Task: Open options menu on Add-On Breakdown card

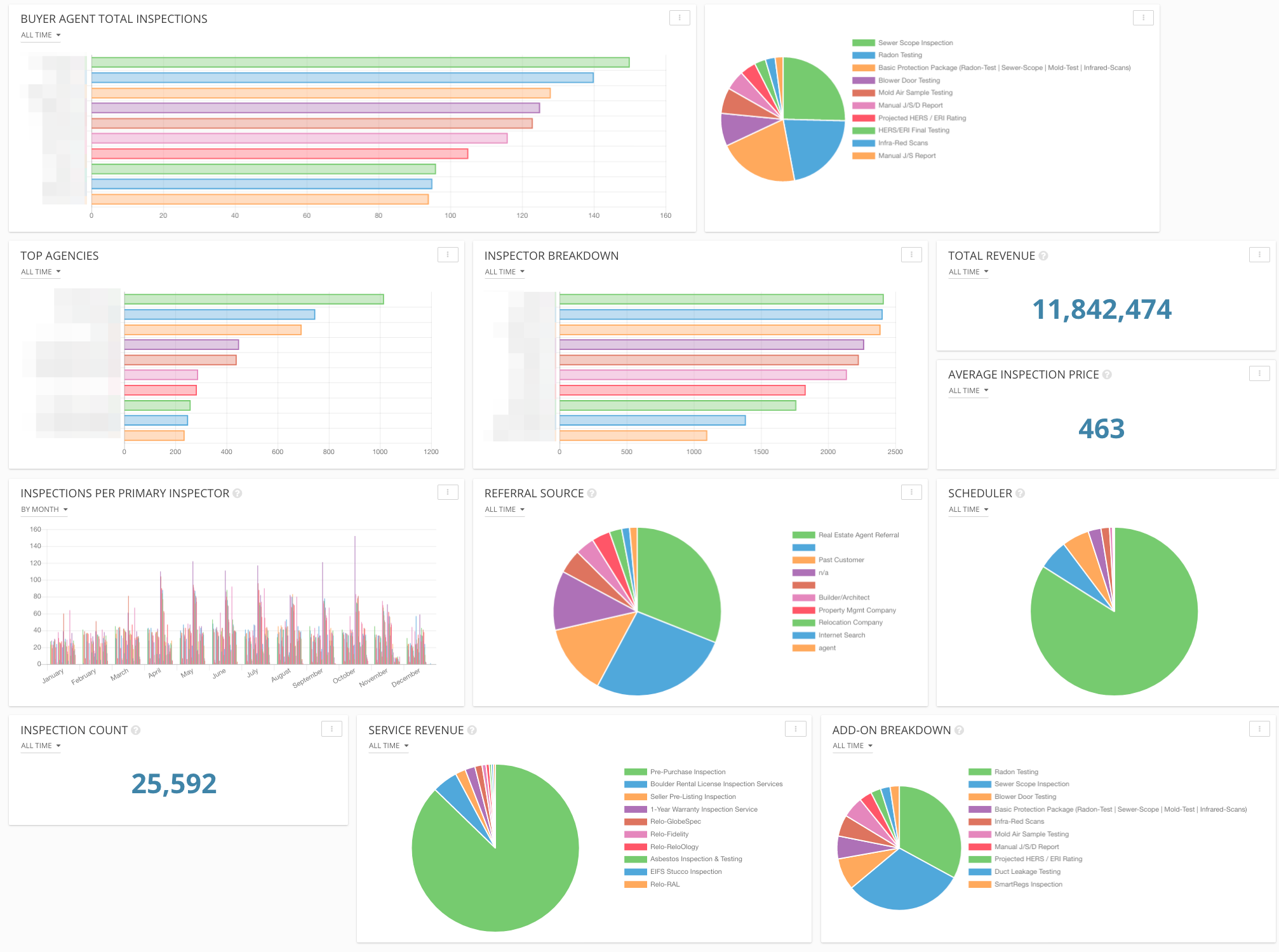Action: pos(1259,729)
